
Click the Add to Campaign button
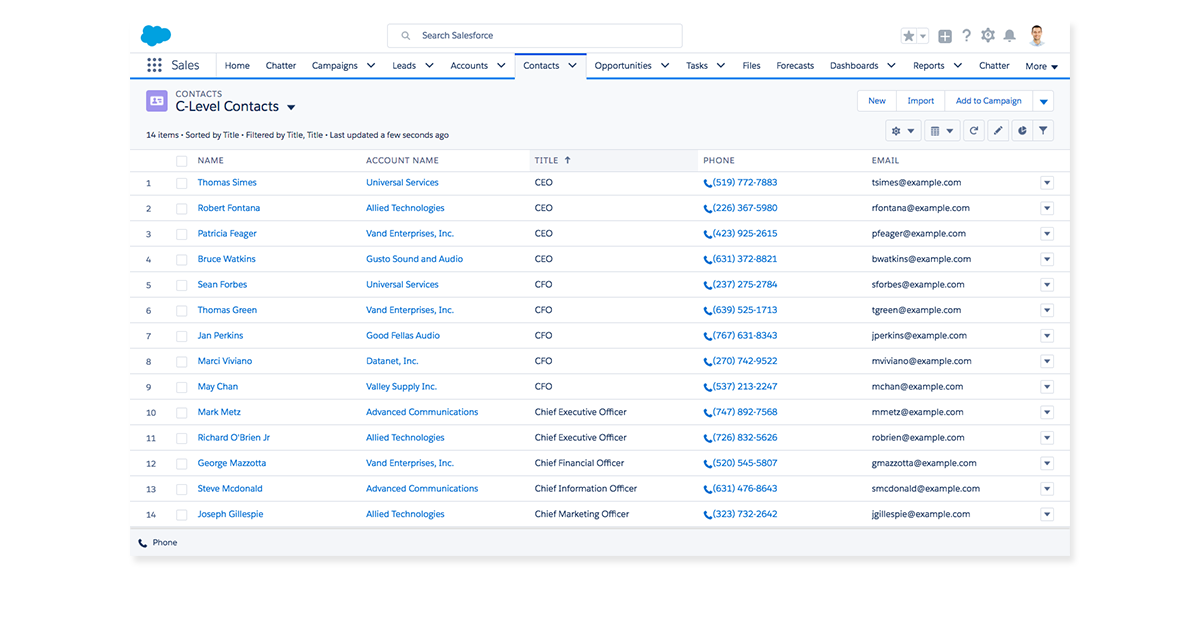988,101
